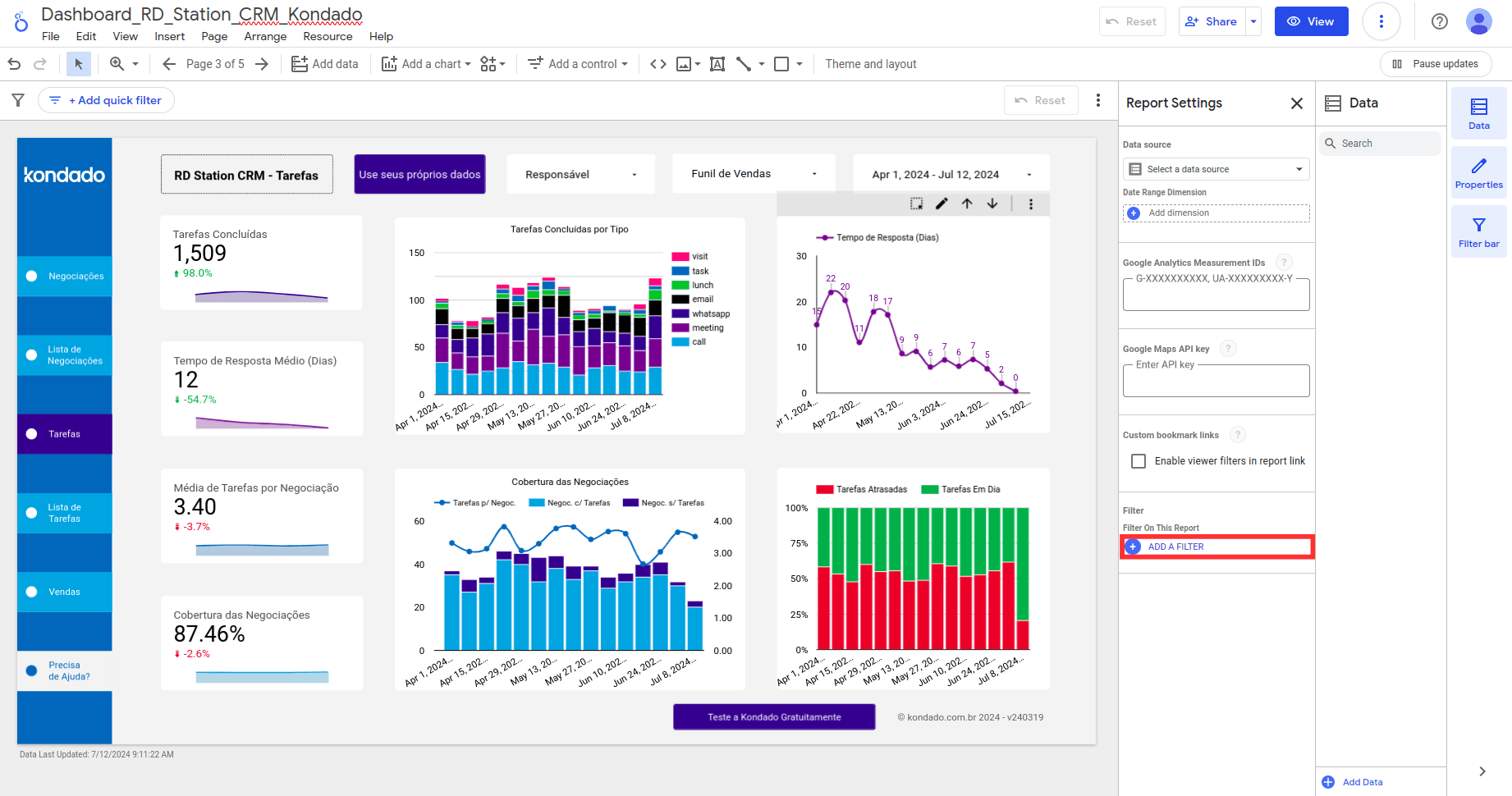
Task: Select the Vendas navigation radio button
Action: pos(32,592)
